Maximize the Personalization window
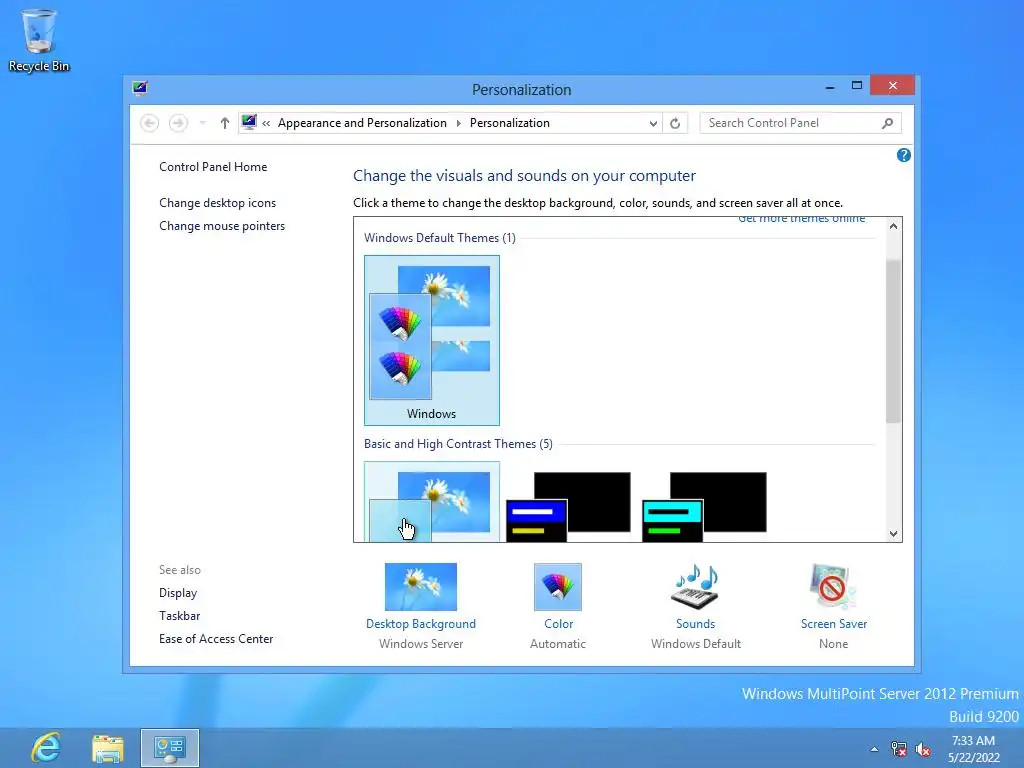The width and height of the screenshot is (1024, 768). 857,86
